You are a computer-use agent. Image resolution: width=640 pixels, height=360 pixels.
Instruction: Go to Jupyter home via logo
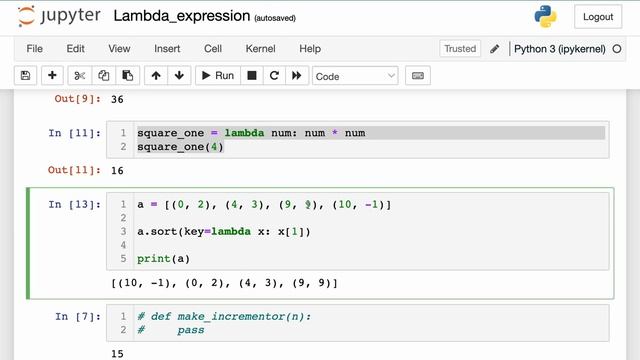click(x=60, y=16)
